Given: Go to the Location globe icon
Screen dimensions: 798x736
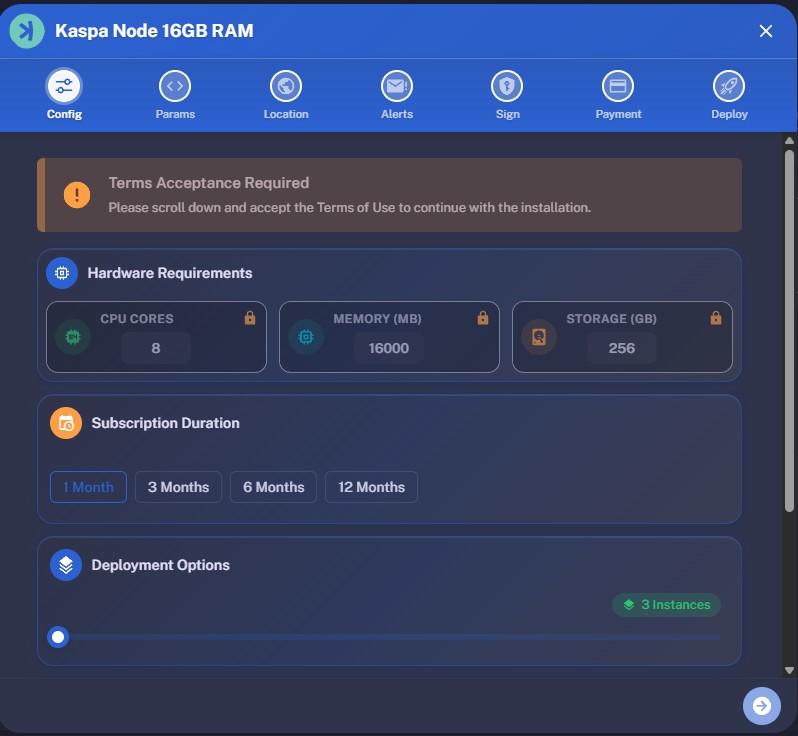Looking at the screenshot, I should (286, 87).
